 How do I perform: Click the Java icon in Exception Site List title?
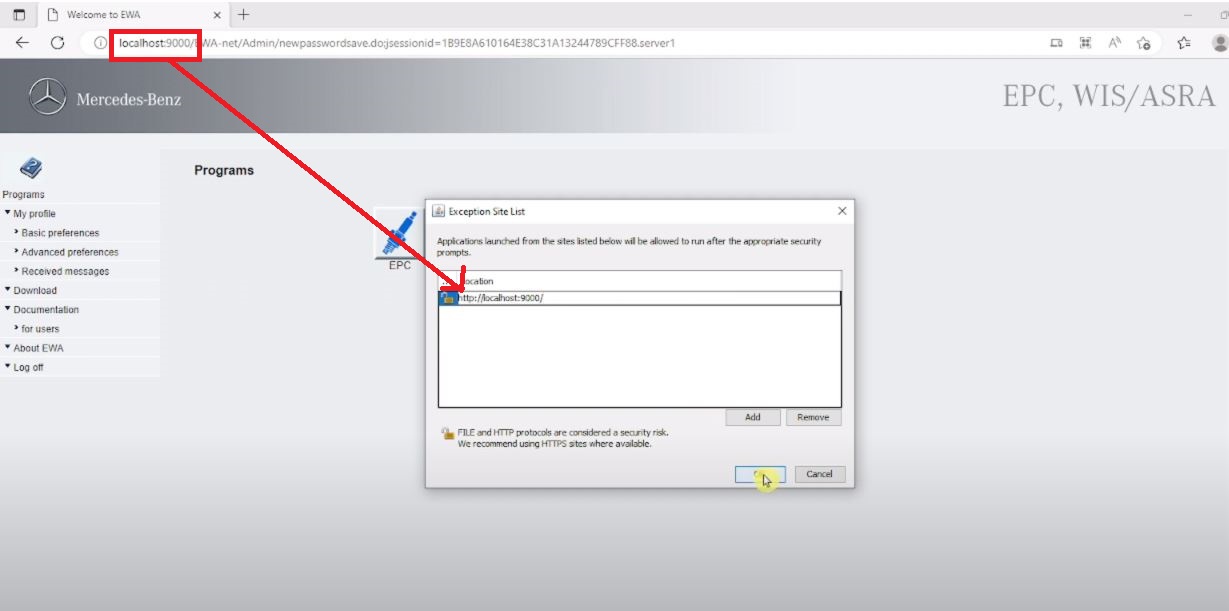coord(437,211)
